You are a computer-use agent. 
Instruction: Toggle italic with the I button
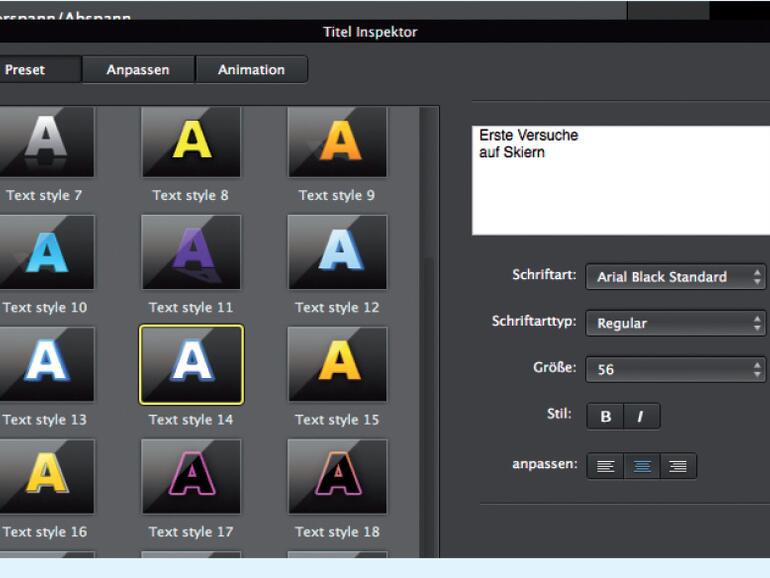641,416
